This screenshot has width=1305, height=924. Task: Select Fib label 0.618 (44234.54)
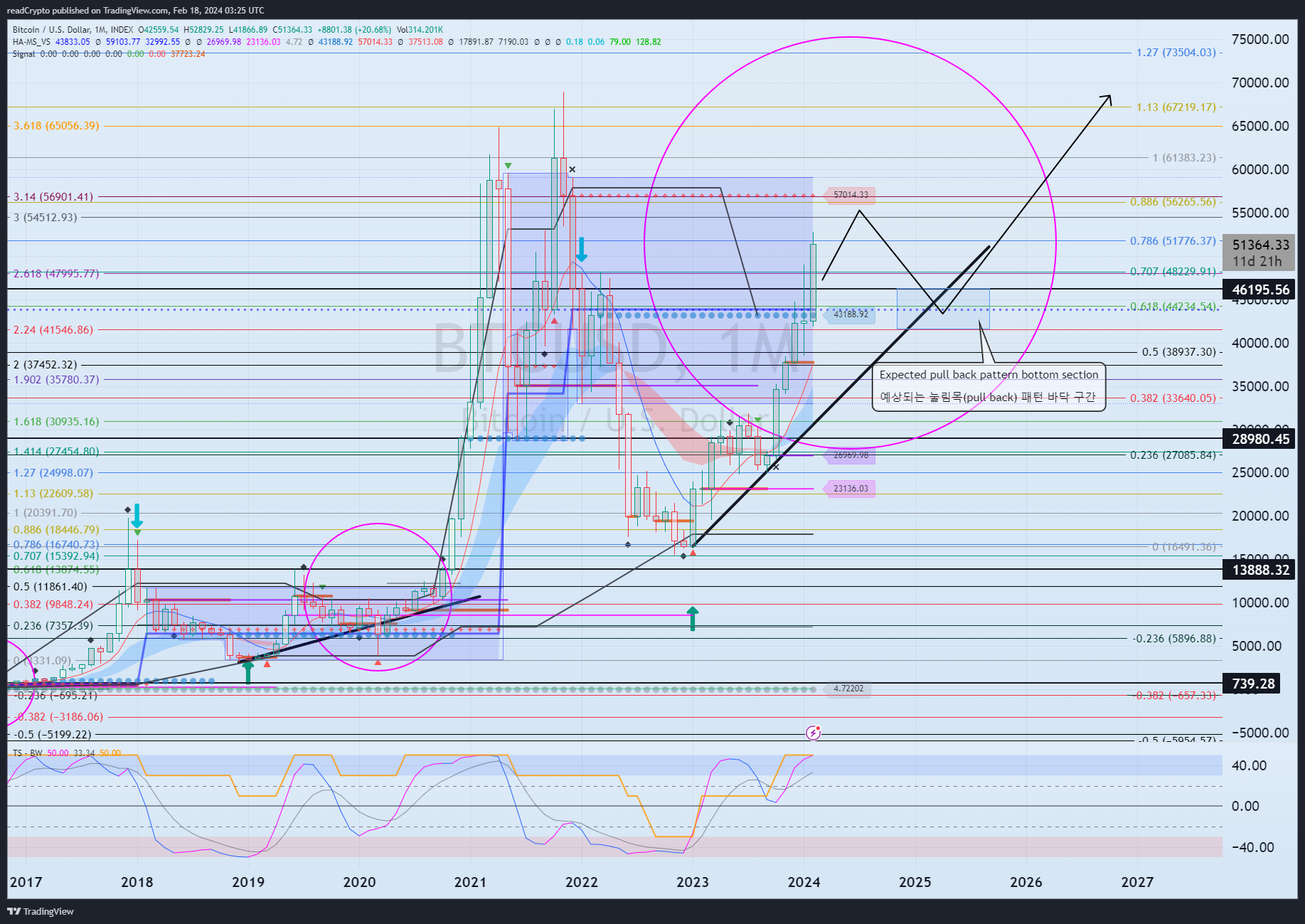[x=1173, y=307]
